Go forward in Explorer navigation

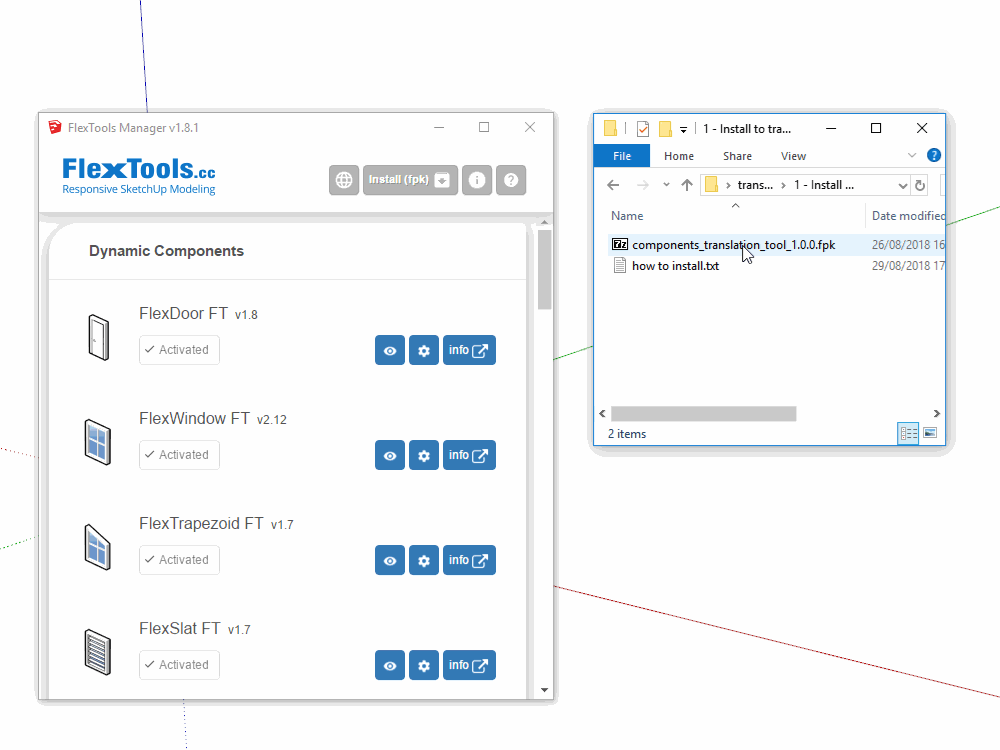coord(643,185)
